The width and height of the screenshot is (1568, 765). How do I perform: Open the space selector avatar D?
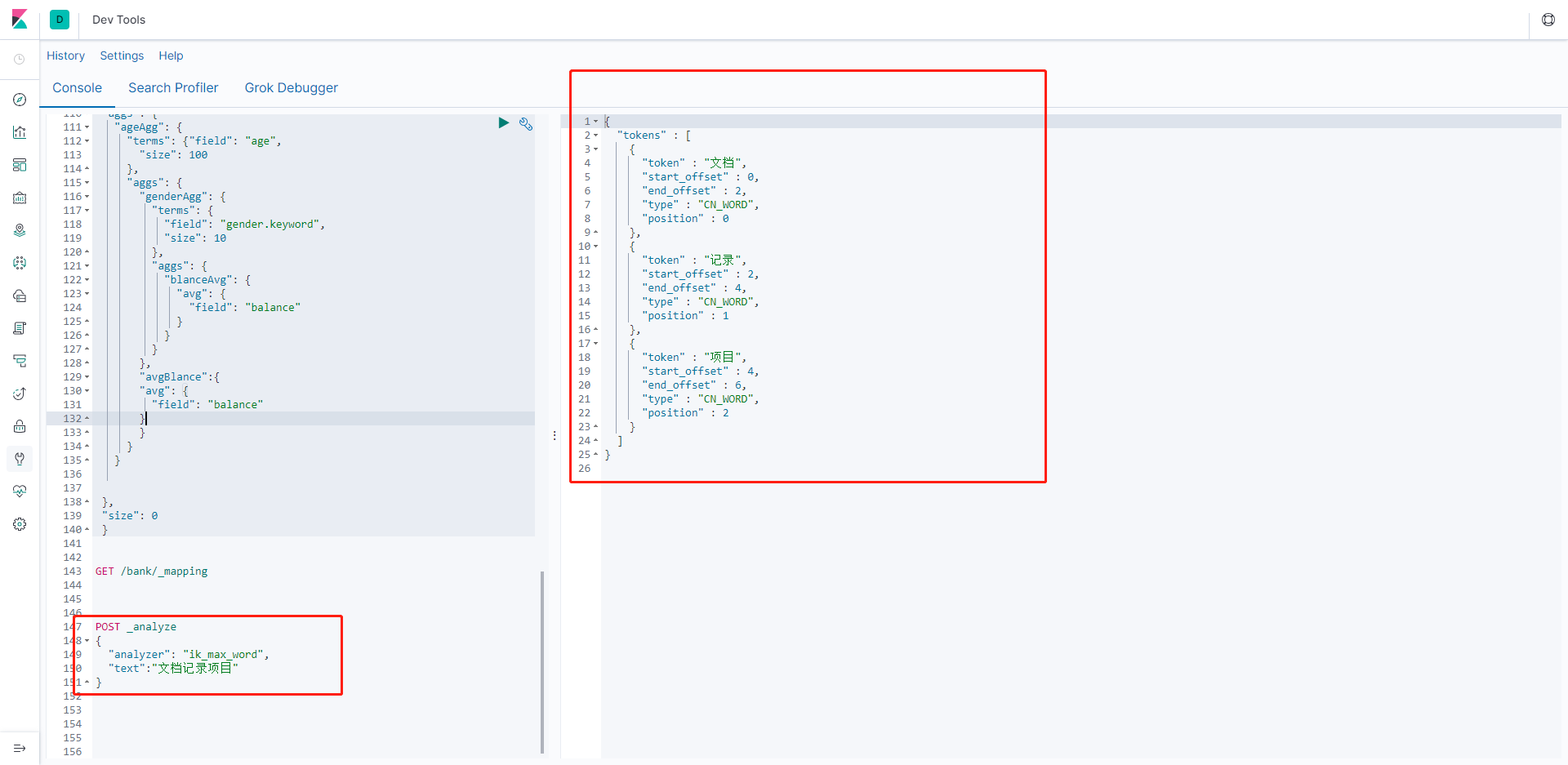(60, 20)
